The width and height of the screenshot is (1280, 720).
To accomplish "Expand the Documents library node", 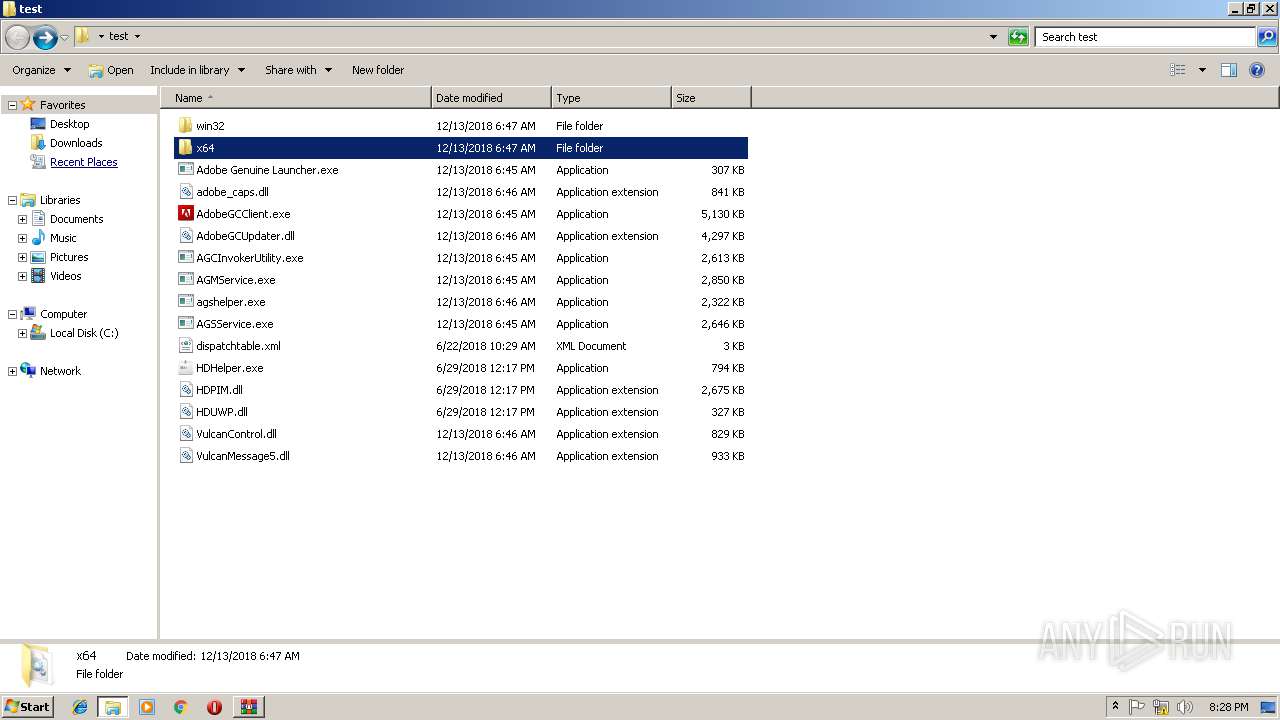I will pyautogui.click(x=22, y=219).
